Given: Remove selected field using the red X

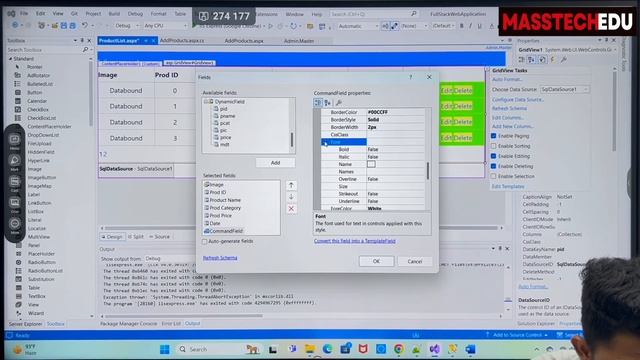Looking at the screenshot, I should 291,209.
